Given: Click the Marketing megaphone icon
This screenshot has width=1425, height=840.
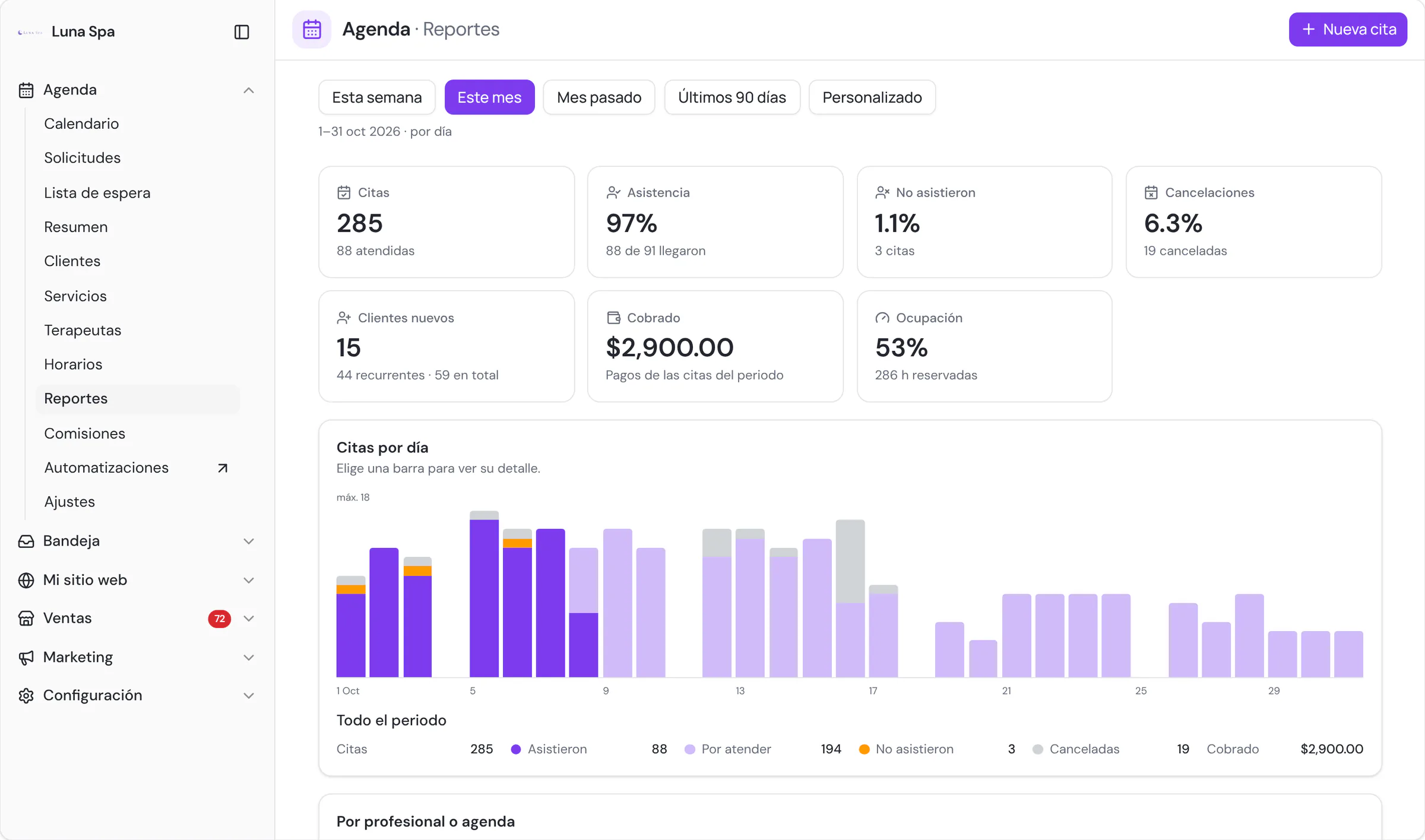Looking at the screenshot, I should pyautogui.click(x=26, y=657).
